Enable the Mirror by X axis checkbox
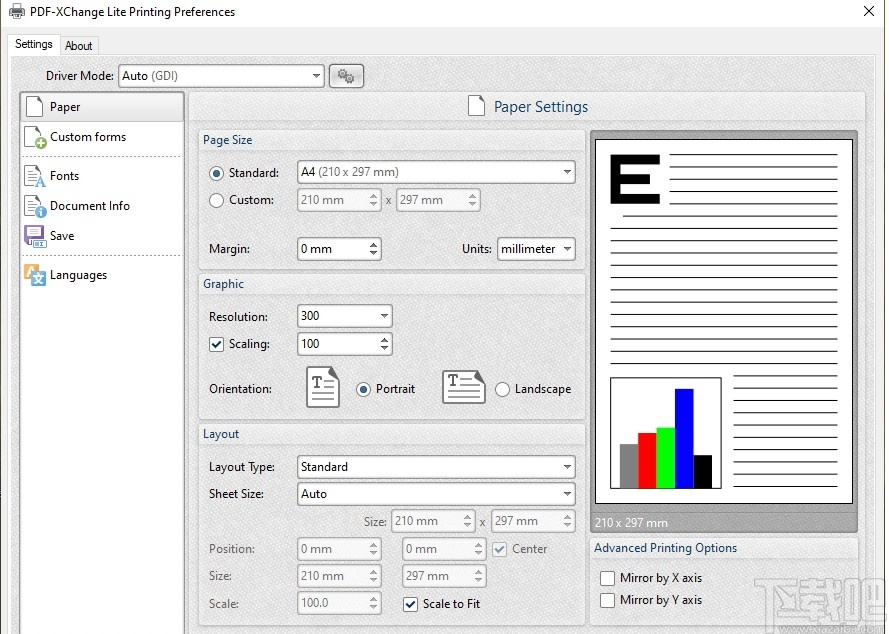The height and width of the screenshot is (634, 889). click(607, 578)
